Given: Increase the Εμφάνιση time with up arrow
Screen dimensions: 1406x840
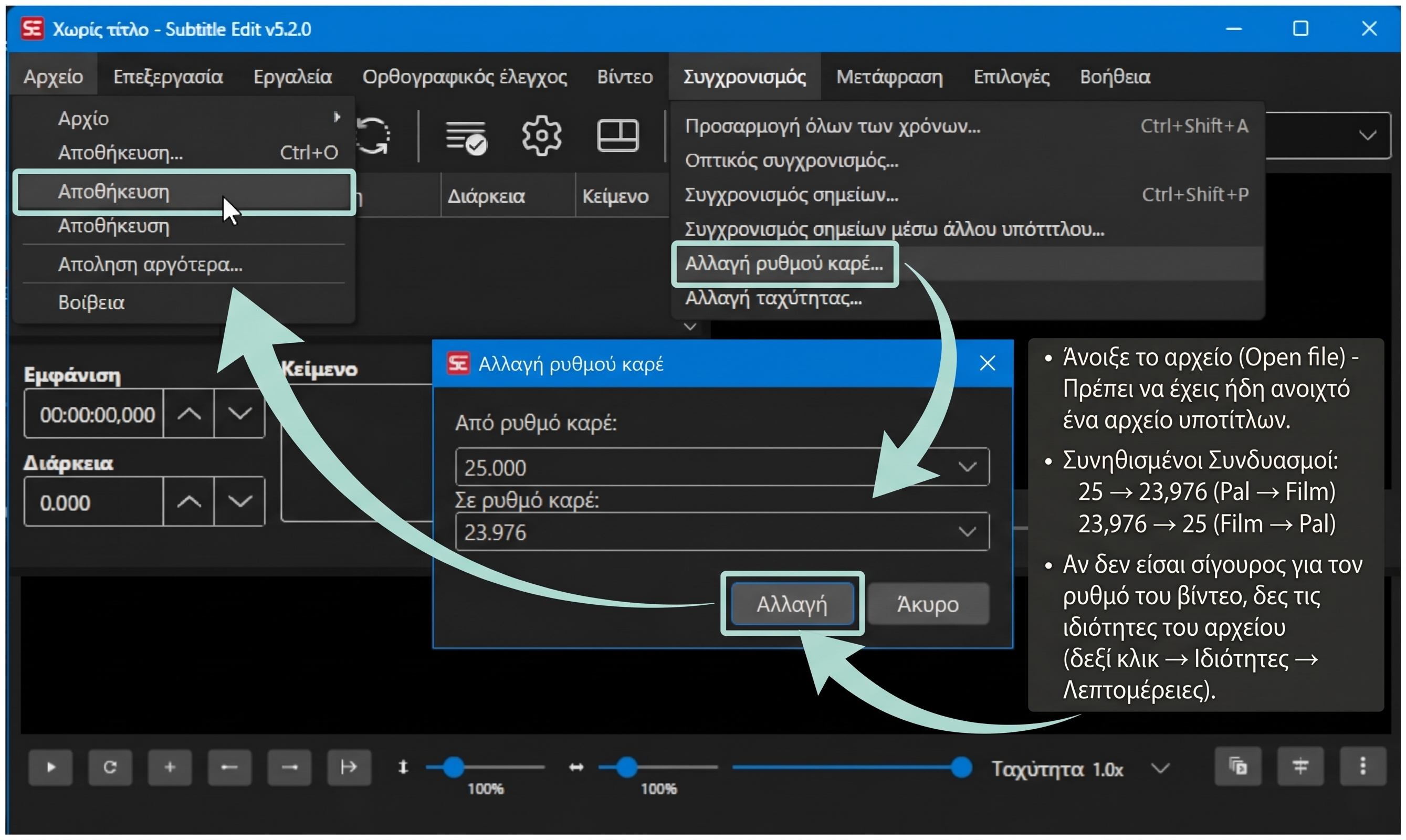Looking at the screenshot, I should click(x=189, y=414).
